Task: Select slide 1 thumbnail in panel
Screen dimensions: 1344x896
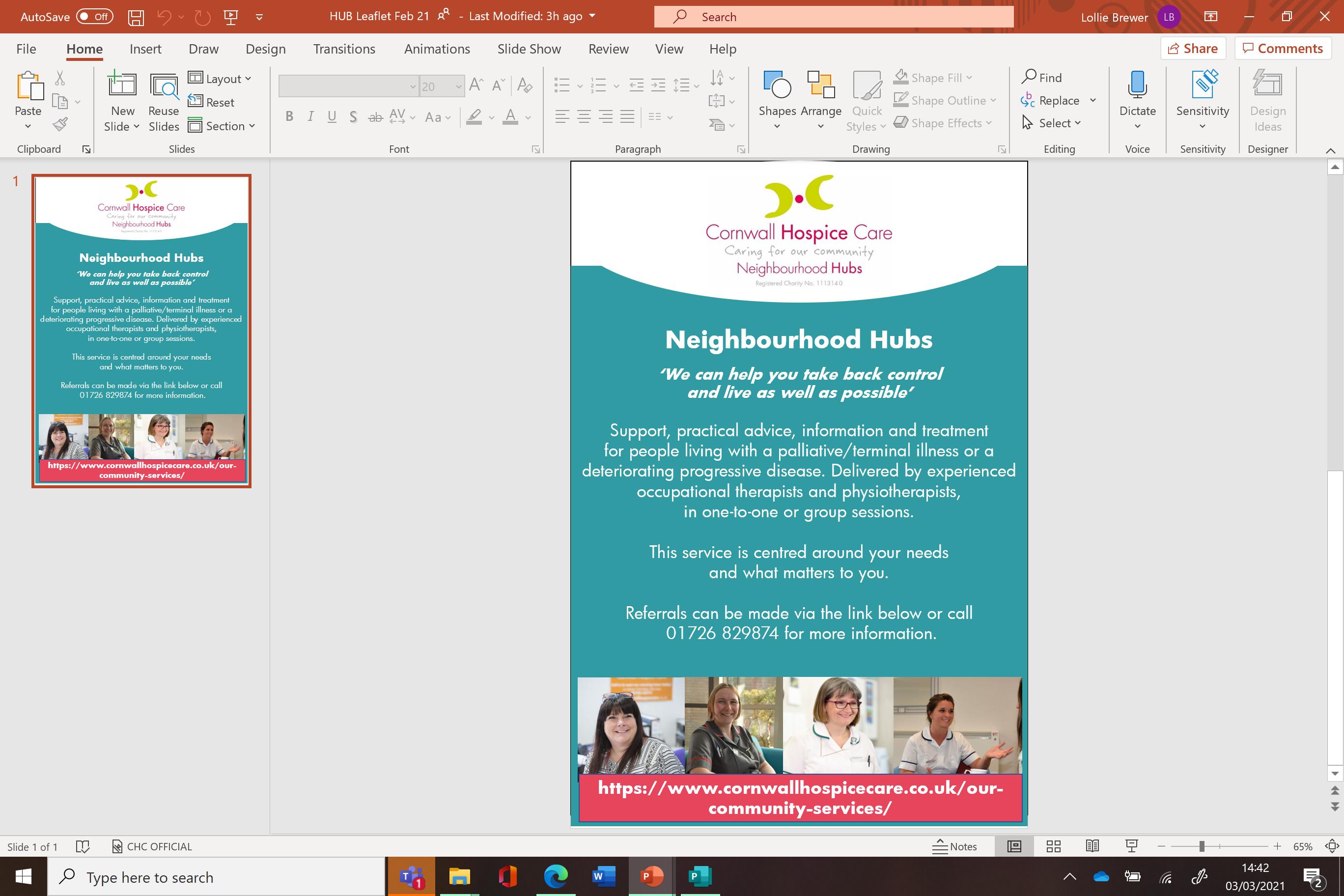Action: 141,331
